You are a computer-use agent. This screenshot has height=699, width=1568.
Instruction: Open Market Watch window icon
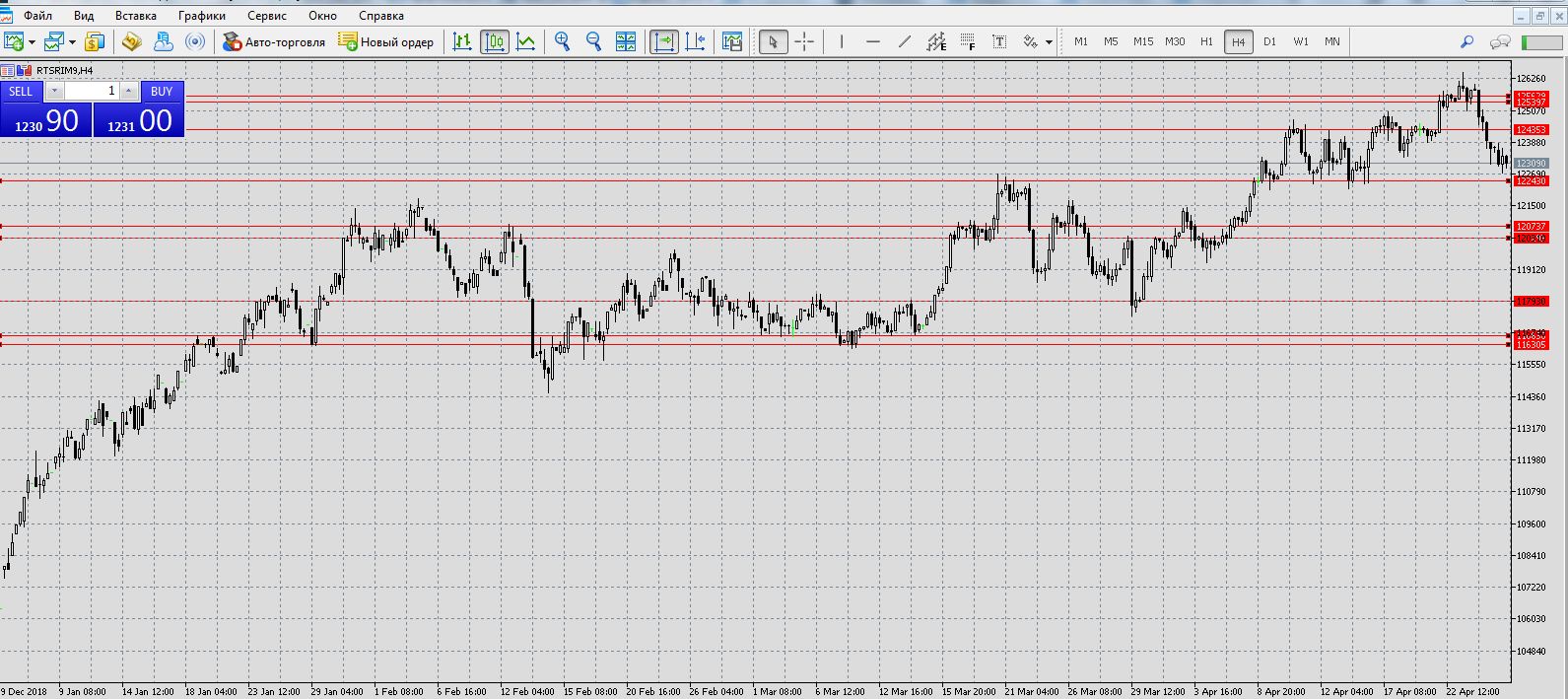pos(95,41)
